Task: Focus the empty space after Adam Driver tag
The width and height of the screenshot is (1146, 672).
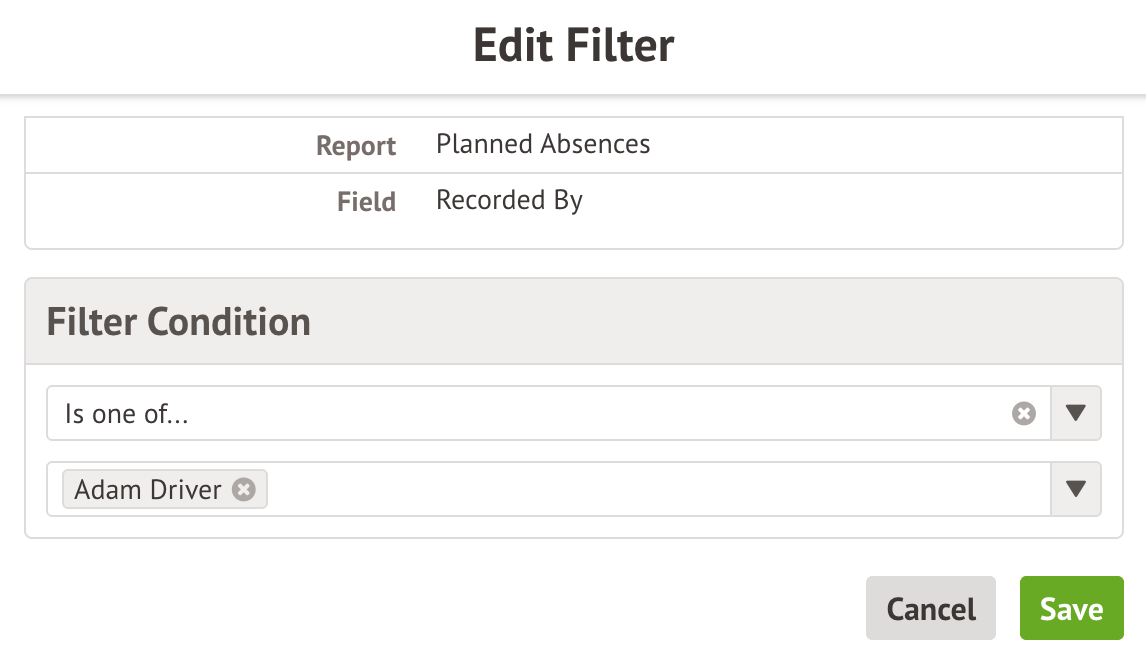Action: tap(650, 489)
